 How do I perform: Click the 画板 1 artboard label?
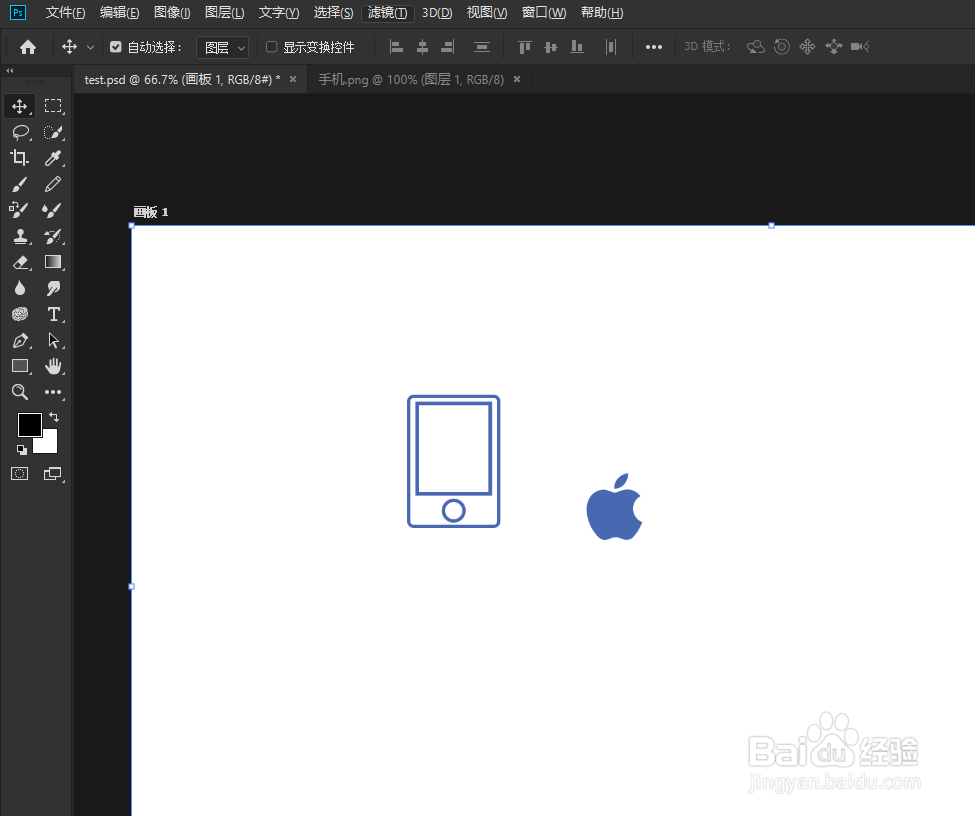pos(150,212)
